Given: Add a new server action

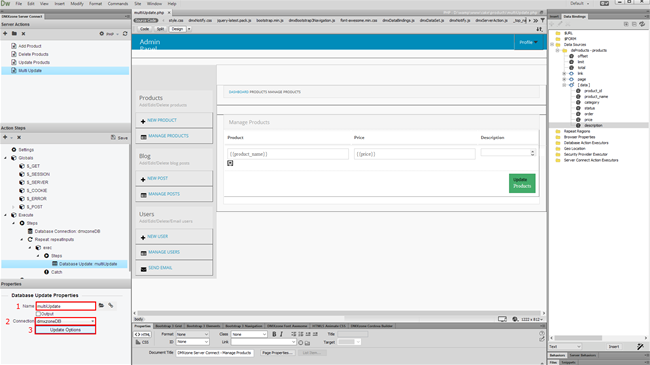Looking at the screenshot, I should tap(5, 34).
